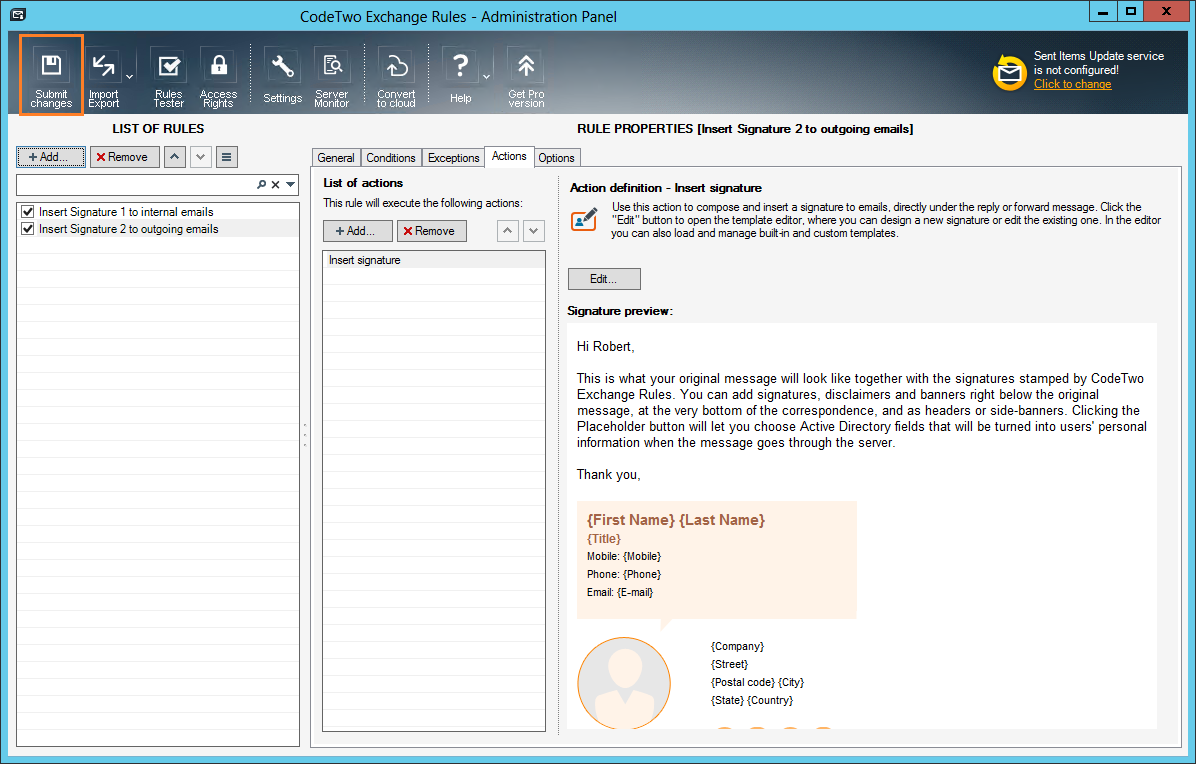This screenshot has height=764, width=1196.
Task: Move the selected rule up
Action: pyautogui.click(x=175, y=157)
